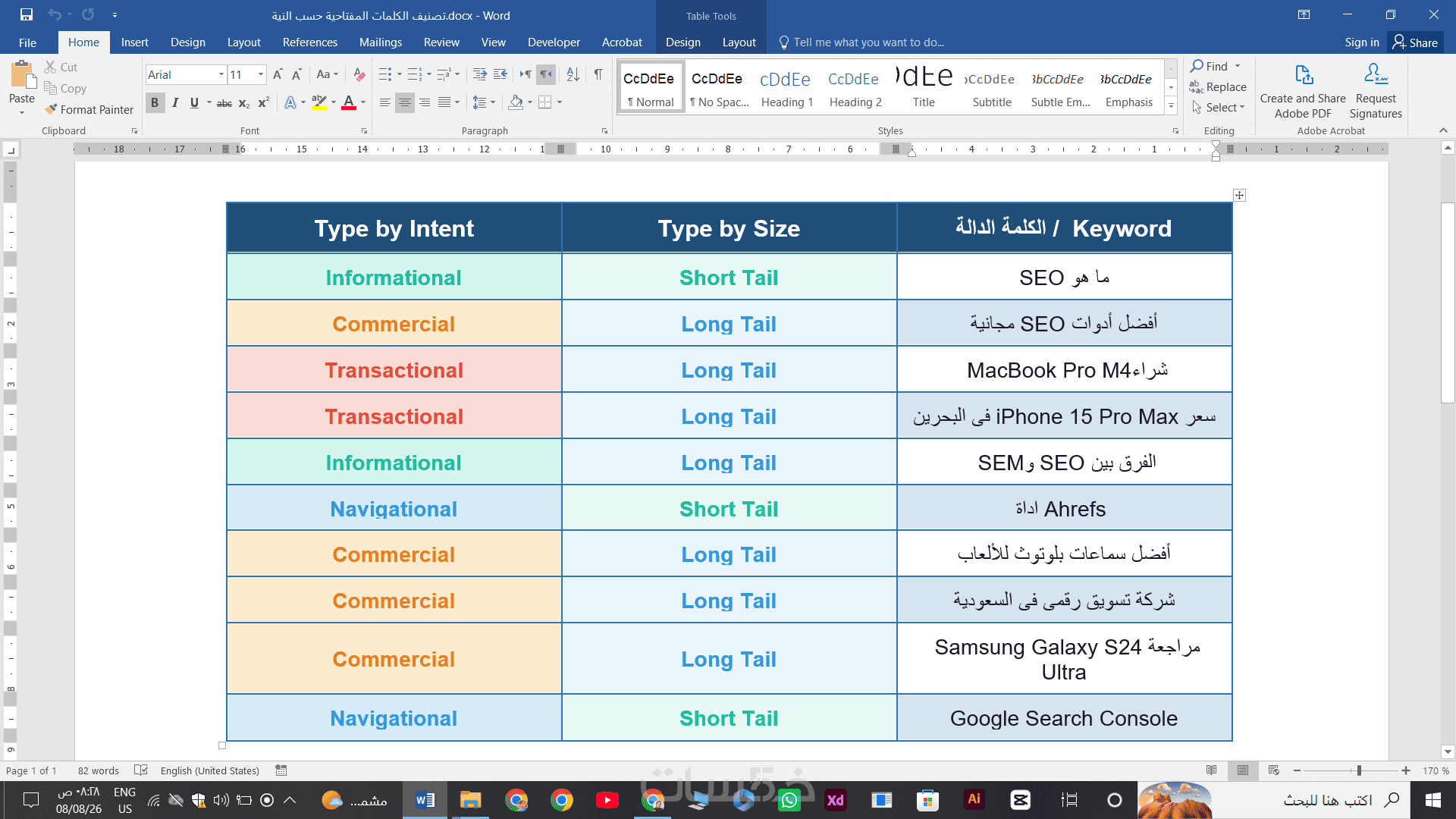Click the Request Signatures icon
This screenshot has height=819, width=1456.
pos(1376,75)
